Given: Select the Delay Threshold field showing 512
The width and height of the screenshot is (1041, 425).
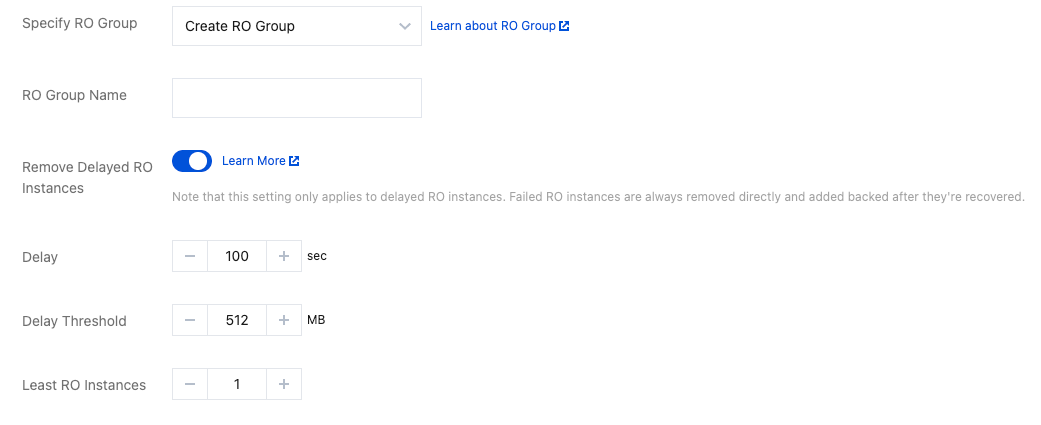Looking at the screenshot, I should tap(237, 321).
